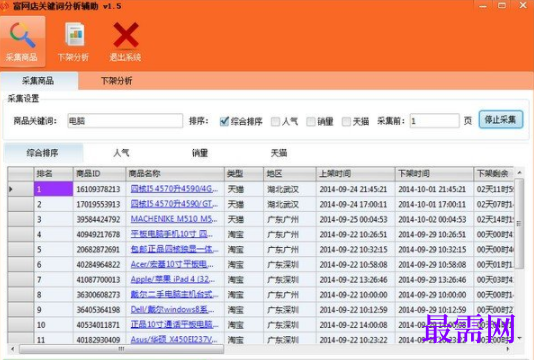
Task: Click product ID 36405364198
Action: pyautogui.click(x=98, y=310)
